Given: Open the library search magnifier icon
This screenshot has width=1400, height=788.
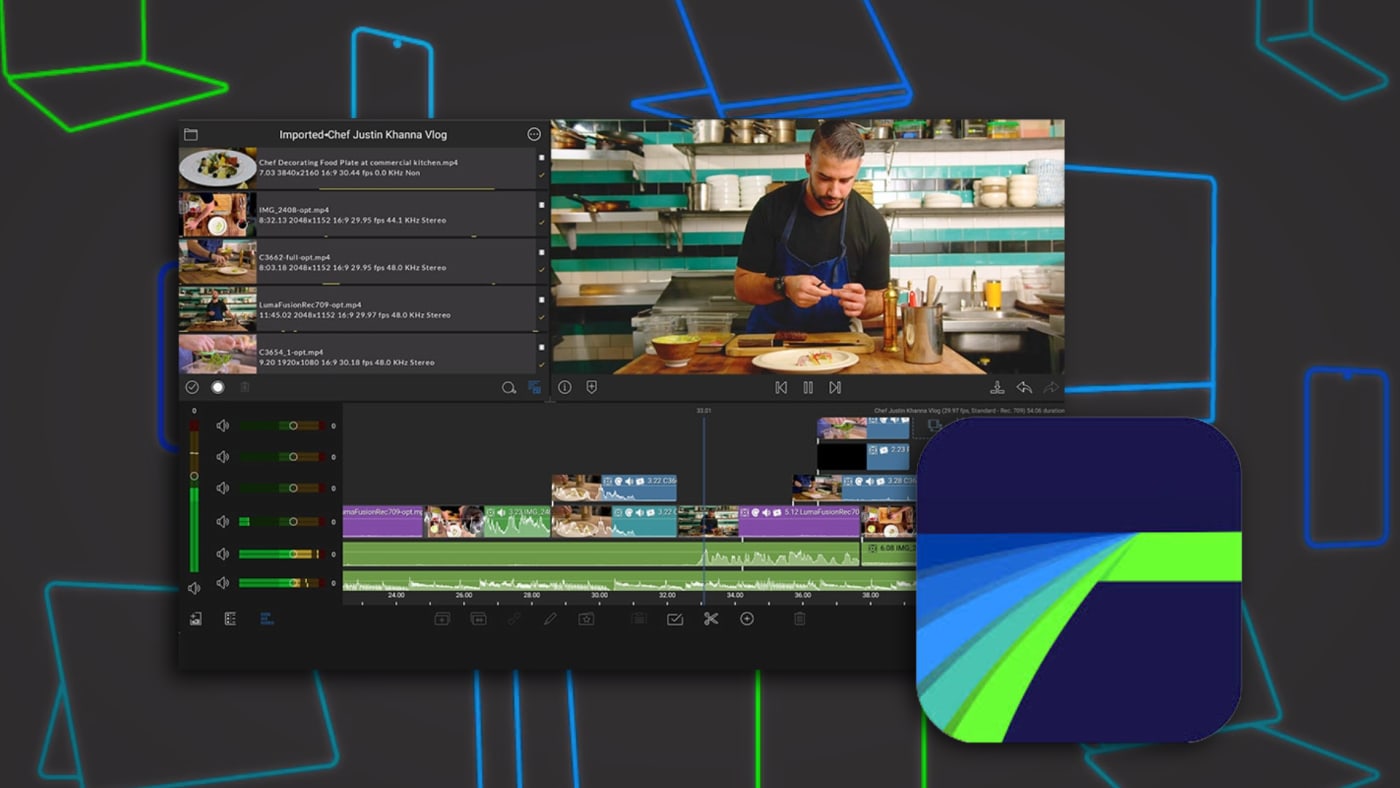Looking at the screenshot, I should click(x=509, y=387).
